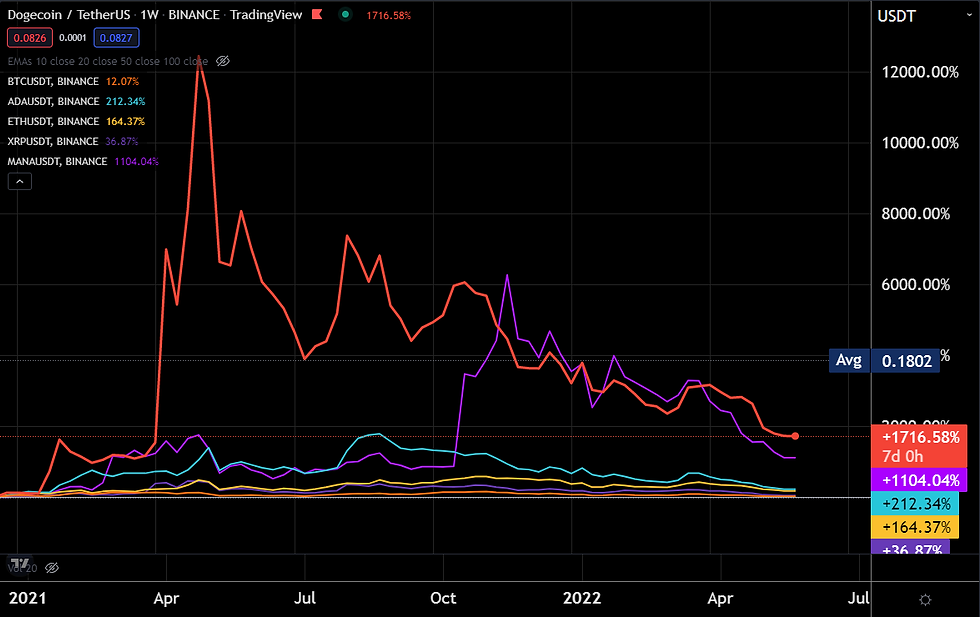
Task: Select MANAUSDT, BINANCE legend entry
Action: click(58, 161)
